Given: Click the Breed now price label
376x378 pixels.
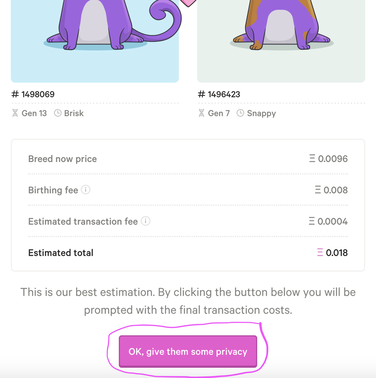Looking at the screenshot, I should (62, 159).
